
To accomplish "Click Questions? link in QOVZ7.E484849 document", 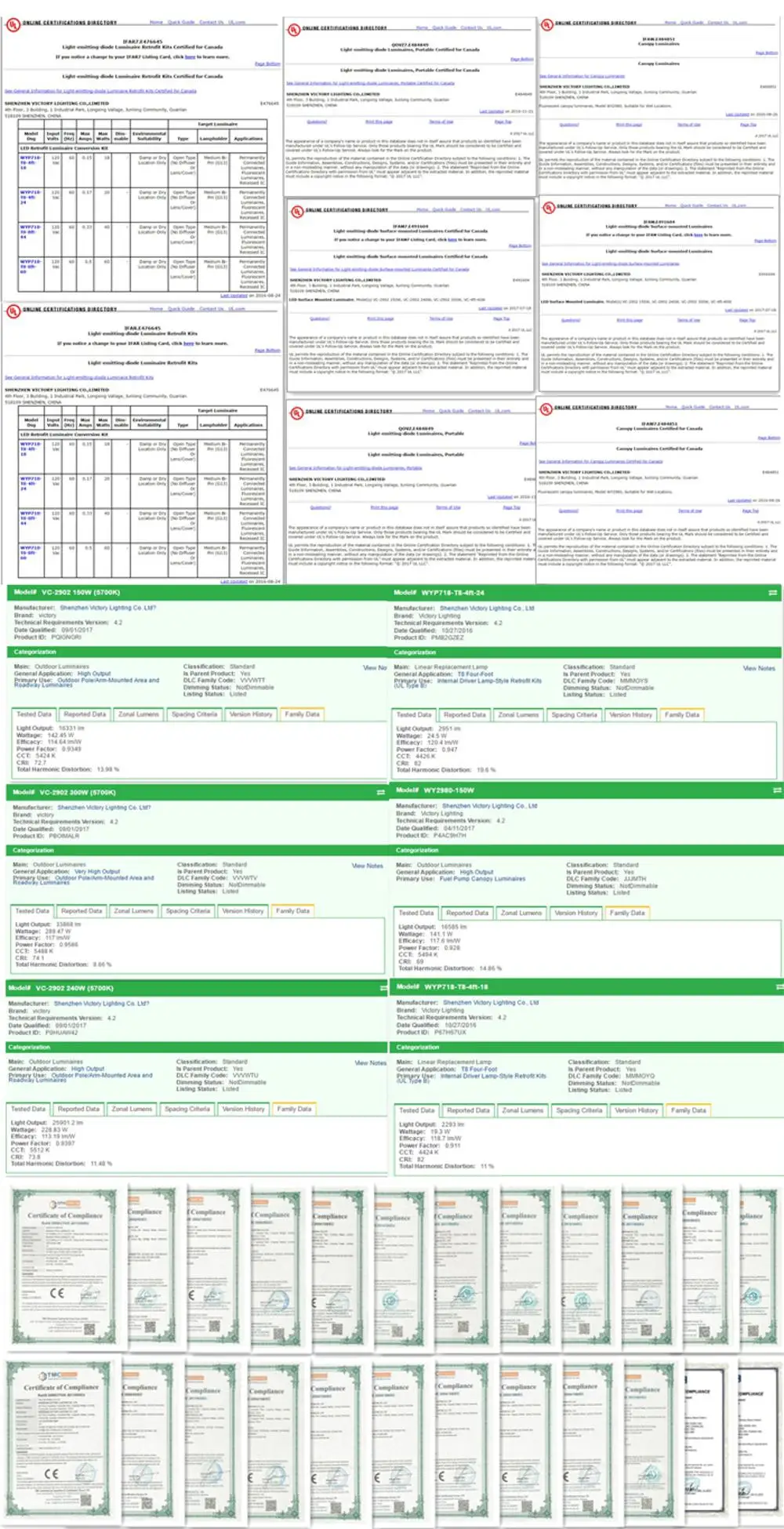I will coord(317,122).
